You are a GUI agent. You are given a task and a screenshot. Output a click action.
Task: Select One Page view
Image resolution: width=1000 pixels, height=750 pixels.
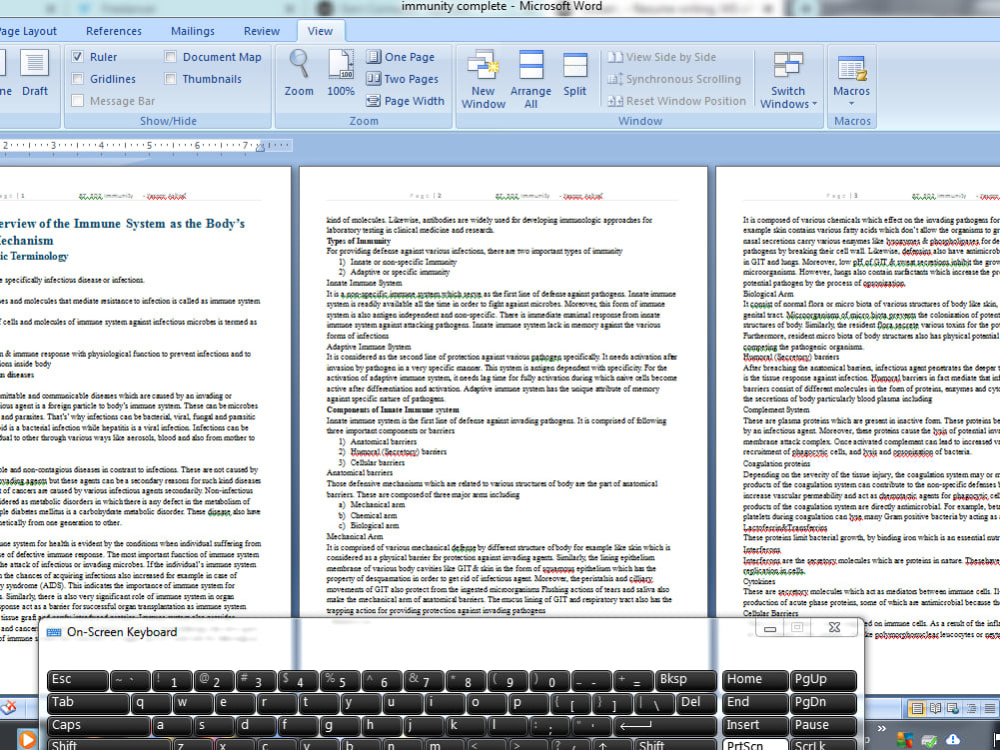(x=401, y=57)
